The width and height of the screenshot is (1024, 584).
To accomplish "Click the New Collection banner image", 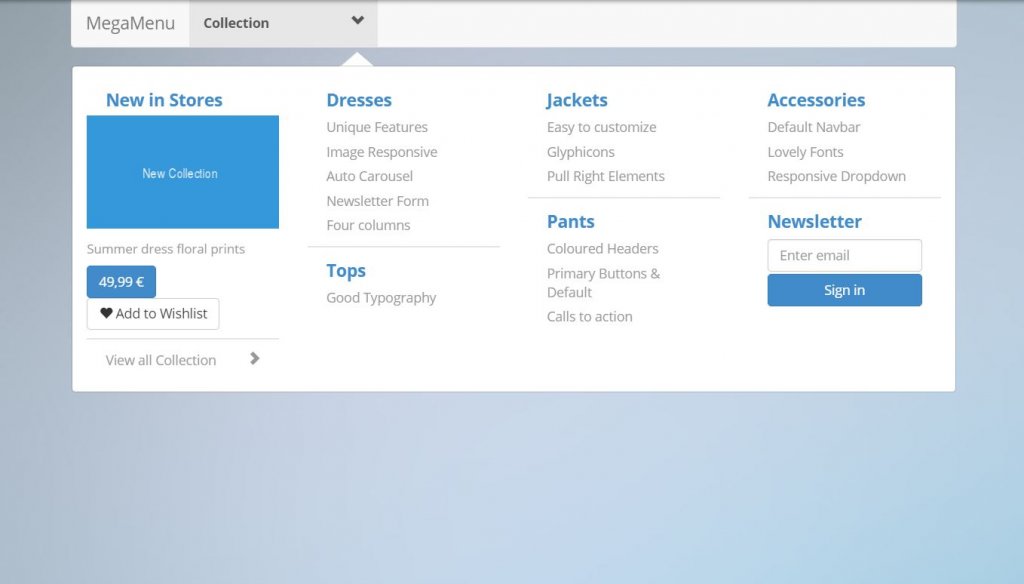I will coord(183,172).
